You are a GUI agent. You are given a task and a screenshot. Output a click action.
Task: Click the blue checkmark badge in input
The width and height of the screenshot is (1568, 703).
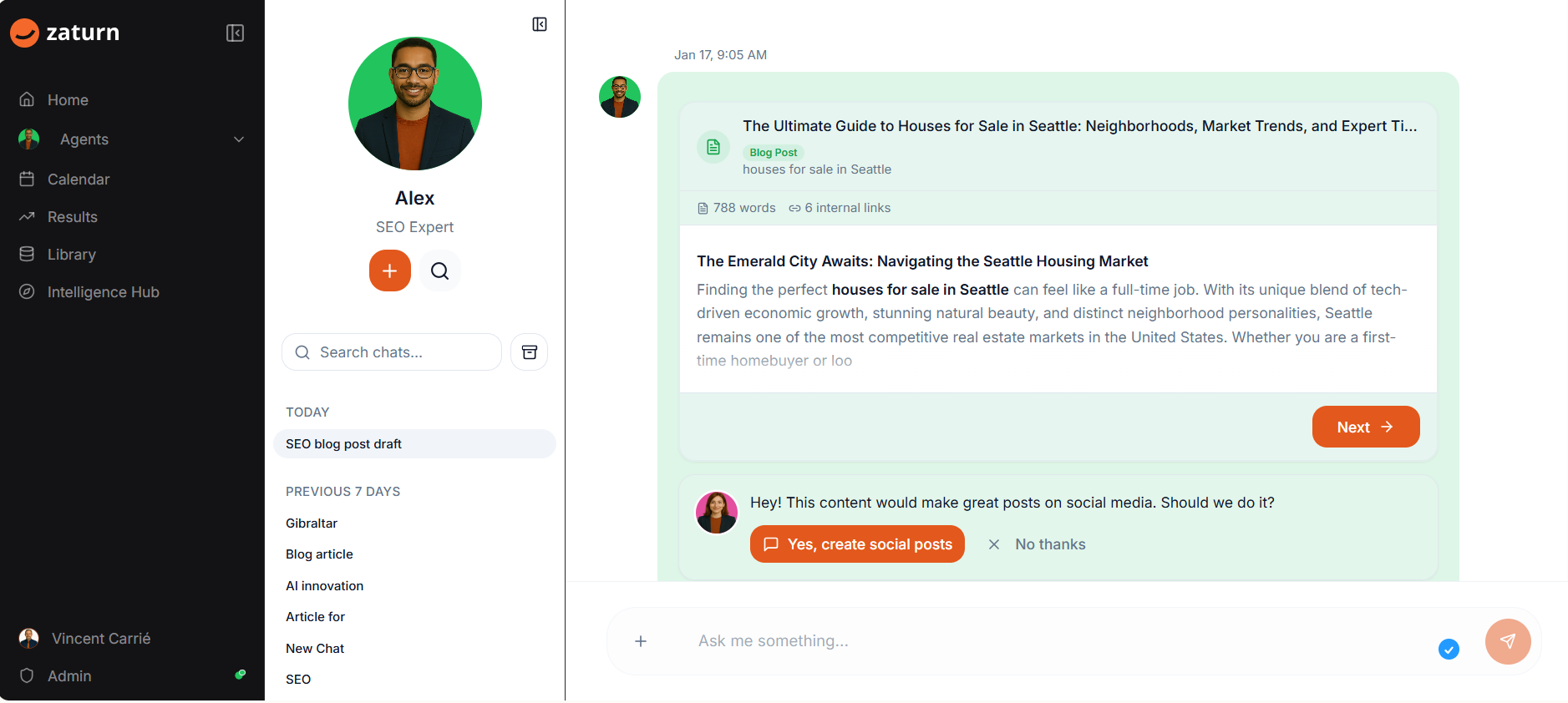click(1449, 649)
